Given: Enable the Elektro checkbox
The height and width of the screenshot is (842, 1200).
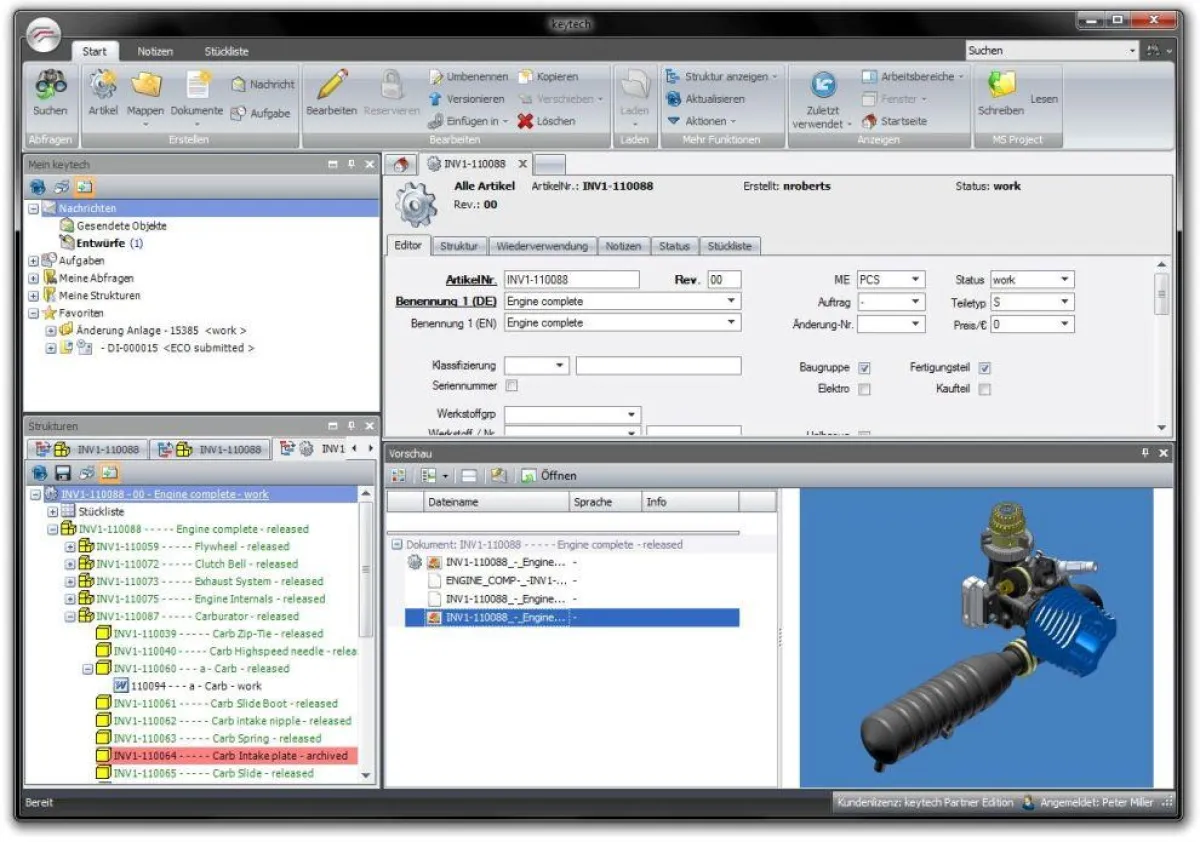Looking at the screenshot, I should point(865,389).
